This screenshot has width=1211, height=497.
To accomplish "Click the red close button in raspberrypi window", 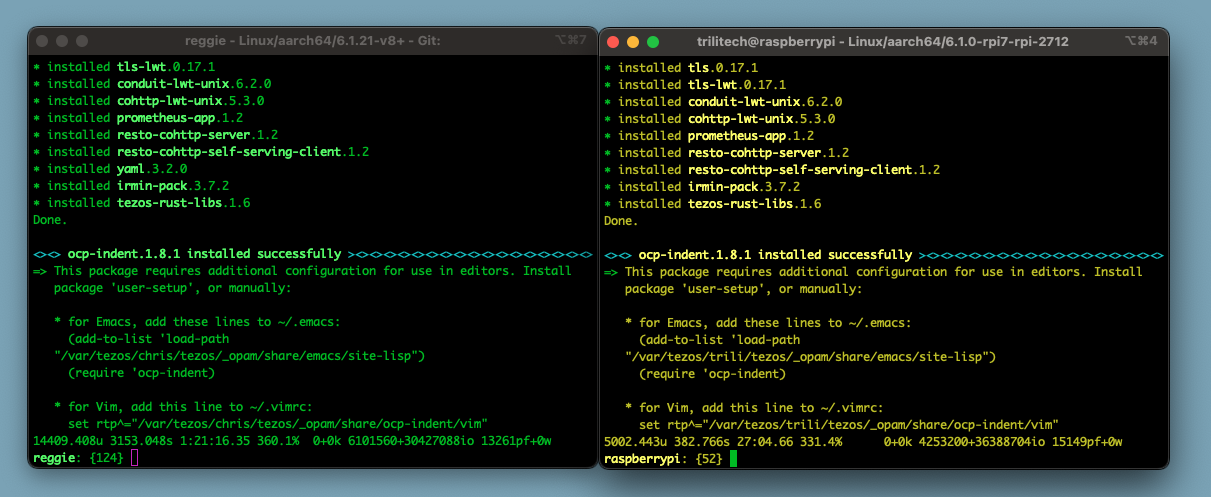I will click(614, 42).
